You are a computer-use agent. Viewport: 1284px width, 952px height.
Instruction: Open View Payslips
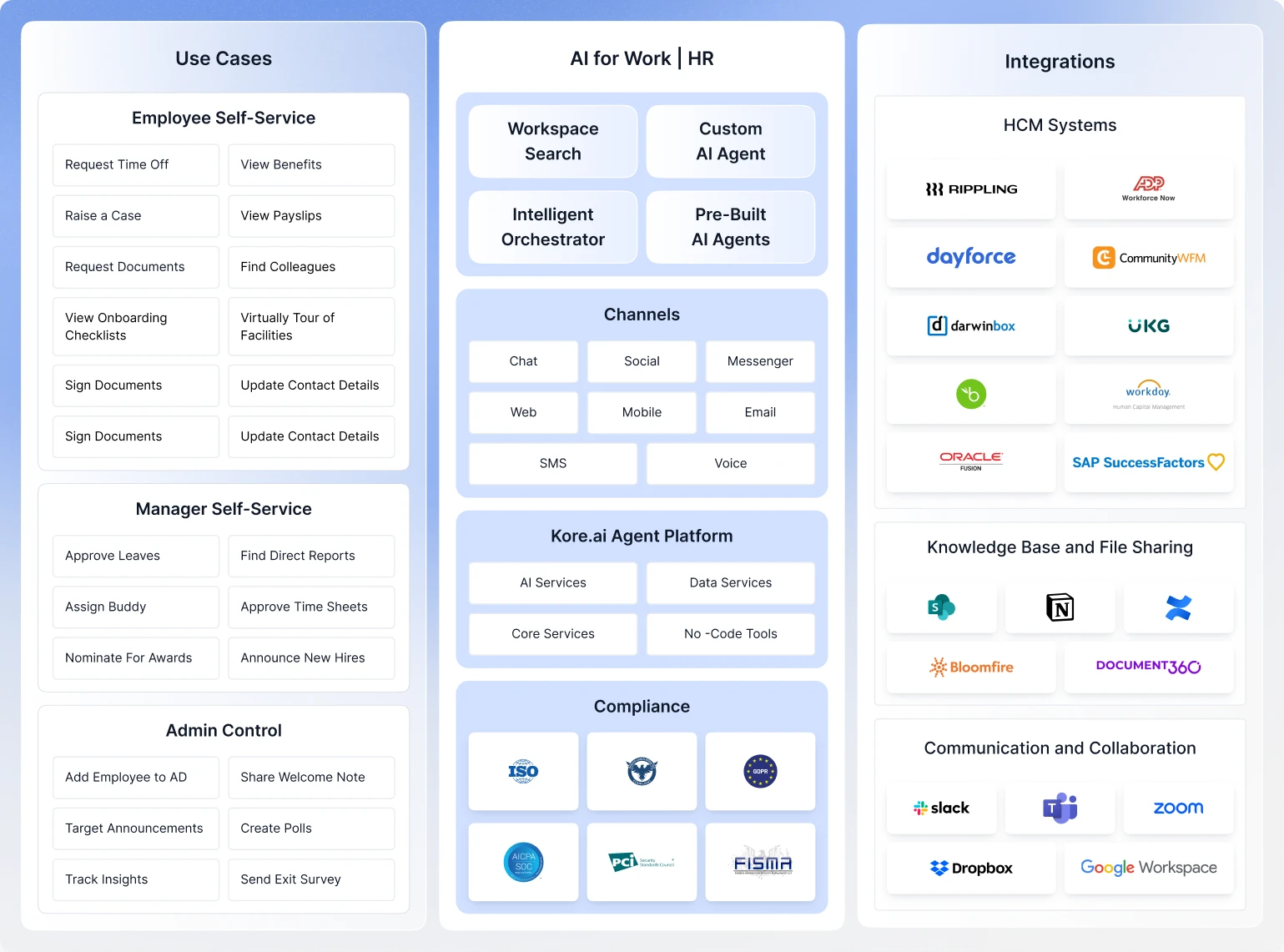click(311, 216)
